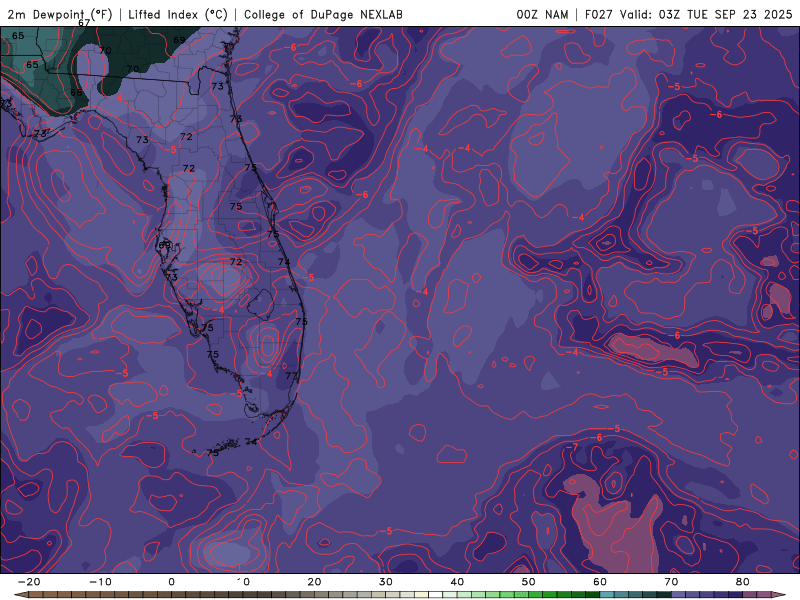The image size is (800, 600).
Task: Click the "60" colorbar scale label
Action: pos(600,582)
